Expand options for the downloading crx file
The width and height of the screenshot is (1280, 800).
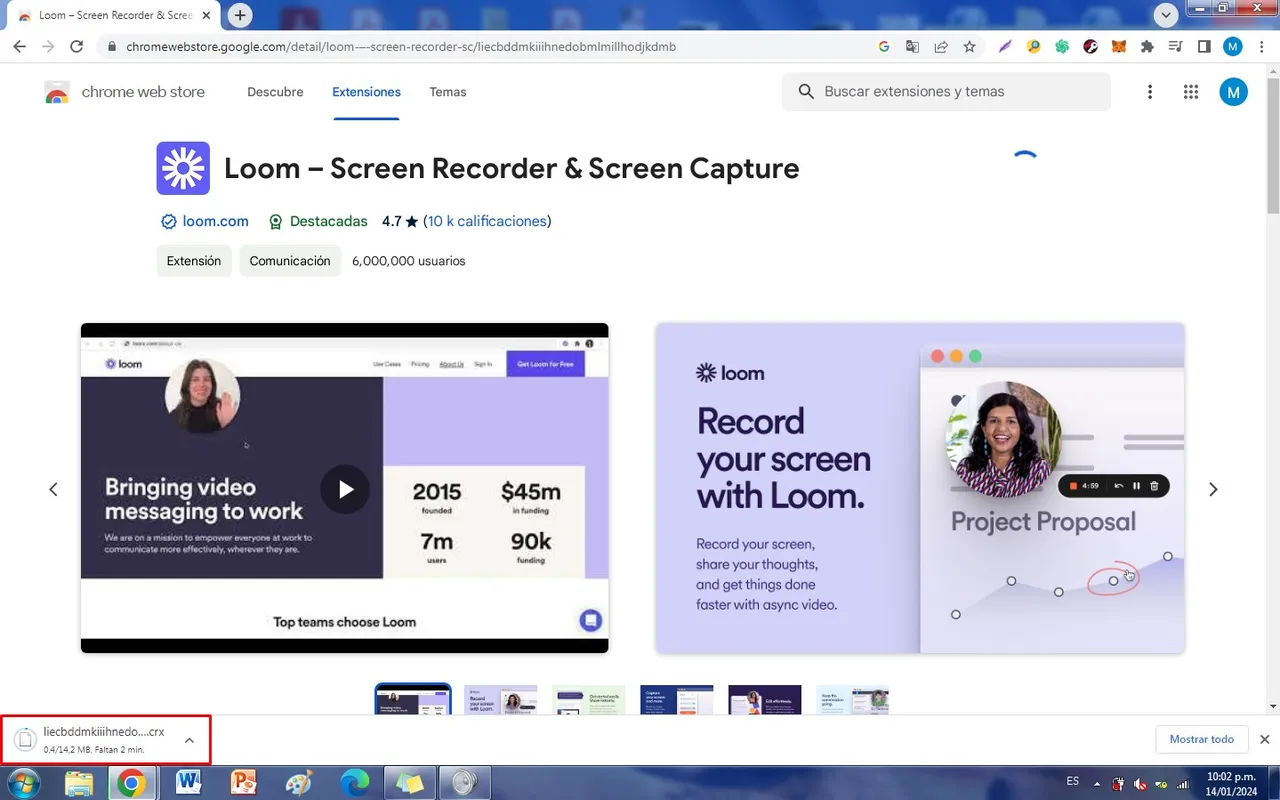coord(189,740)
